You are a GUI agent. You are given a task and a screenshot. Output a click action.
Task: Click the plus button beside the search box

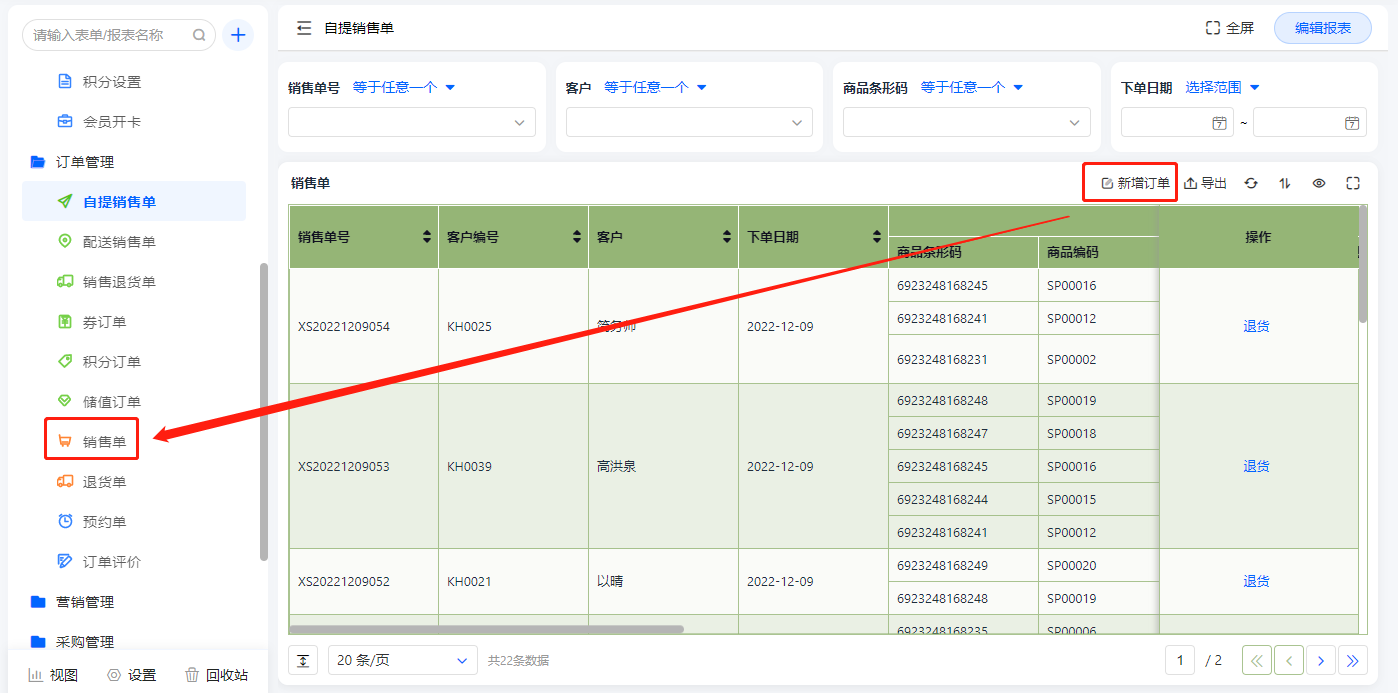click(x=238, y=35)
